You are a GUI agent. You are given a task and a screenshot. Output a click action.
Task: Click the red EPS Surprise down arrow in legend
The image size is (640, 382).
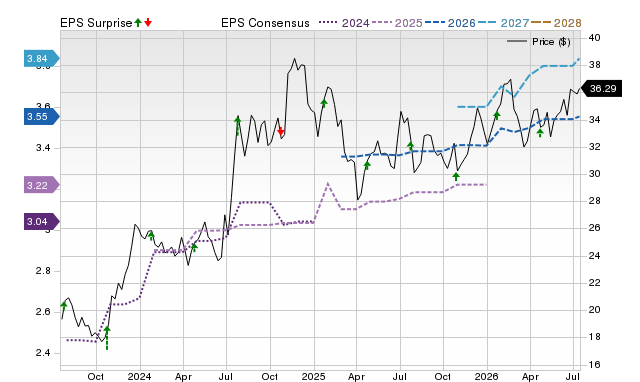pos(148,22)
